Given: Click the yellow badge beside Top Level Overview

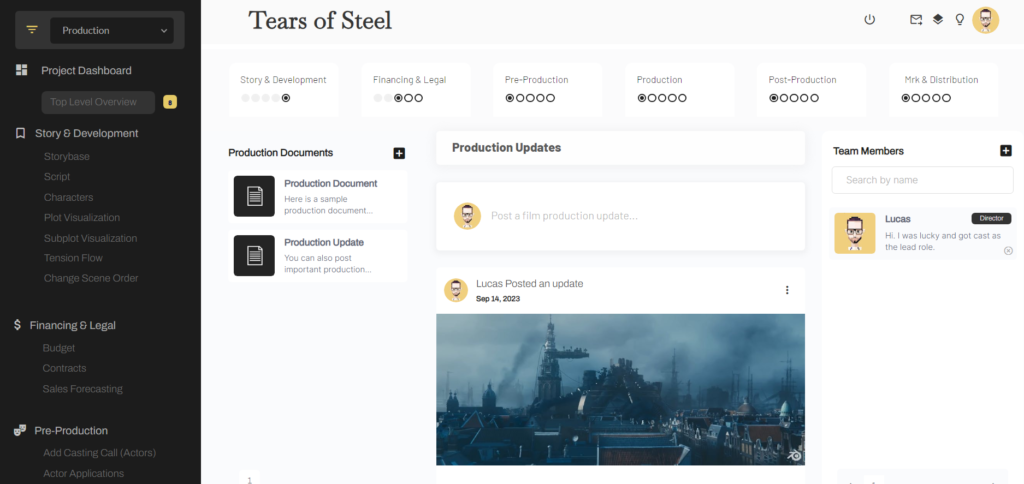Looking at the screenshot, I should point(170,102).
